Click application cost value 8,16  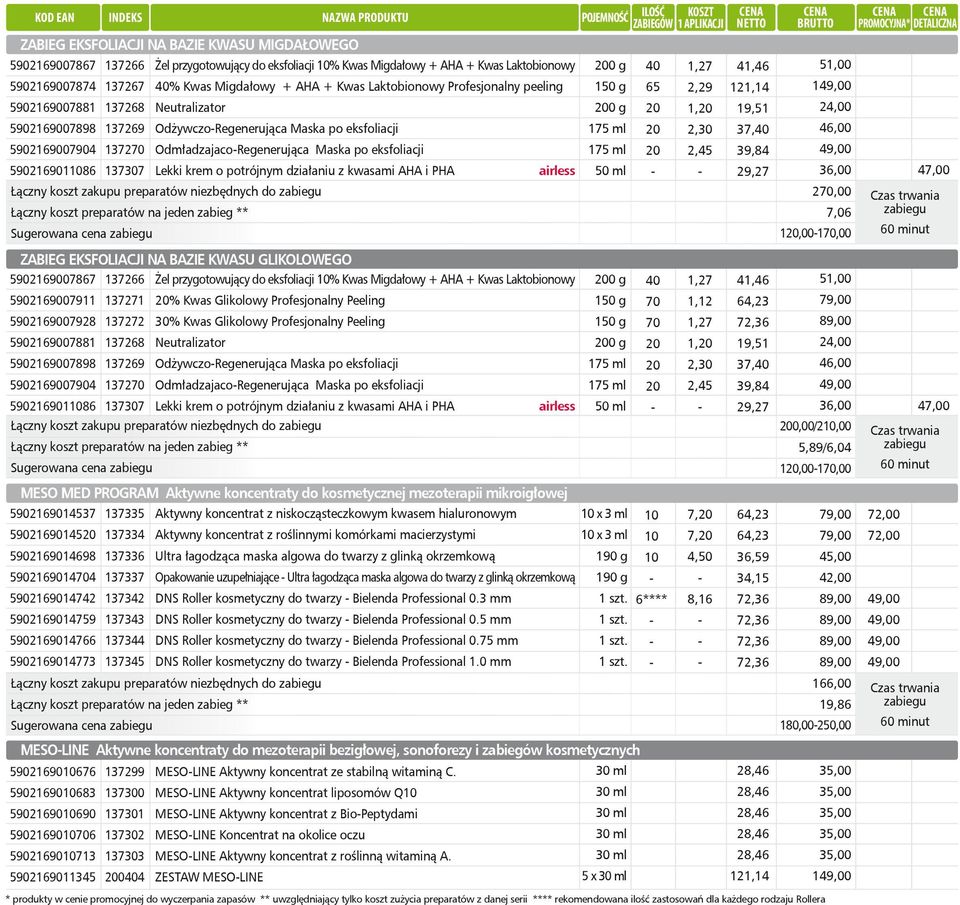(x=700, y=599)
